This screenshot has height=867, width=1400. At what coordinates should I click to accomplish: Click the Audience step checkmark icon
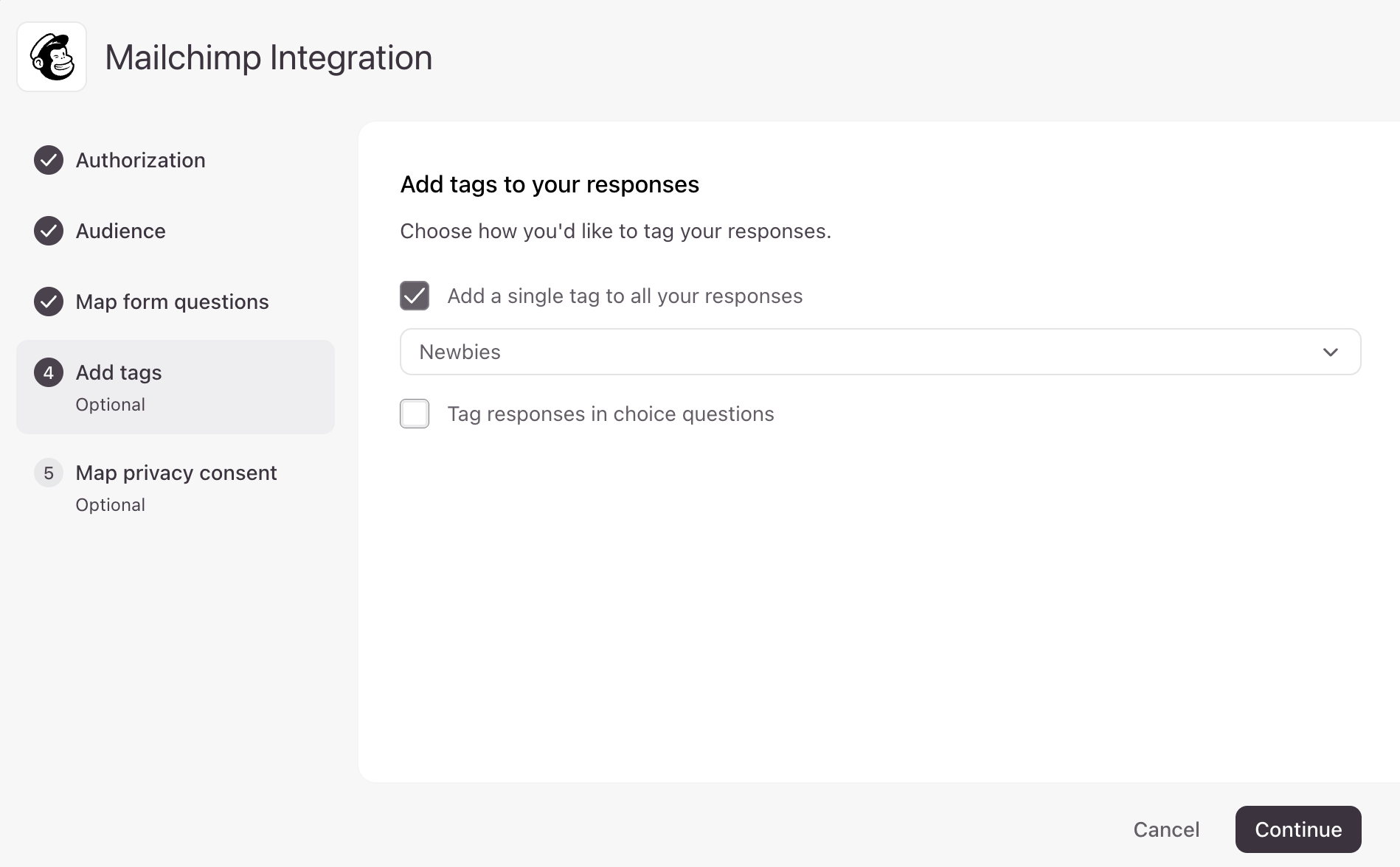pyautogui.click(x=49, y=231)
